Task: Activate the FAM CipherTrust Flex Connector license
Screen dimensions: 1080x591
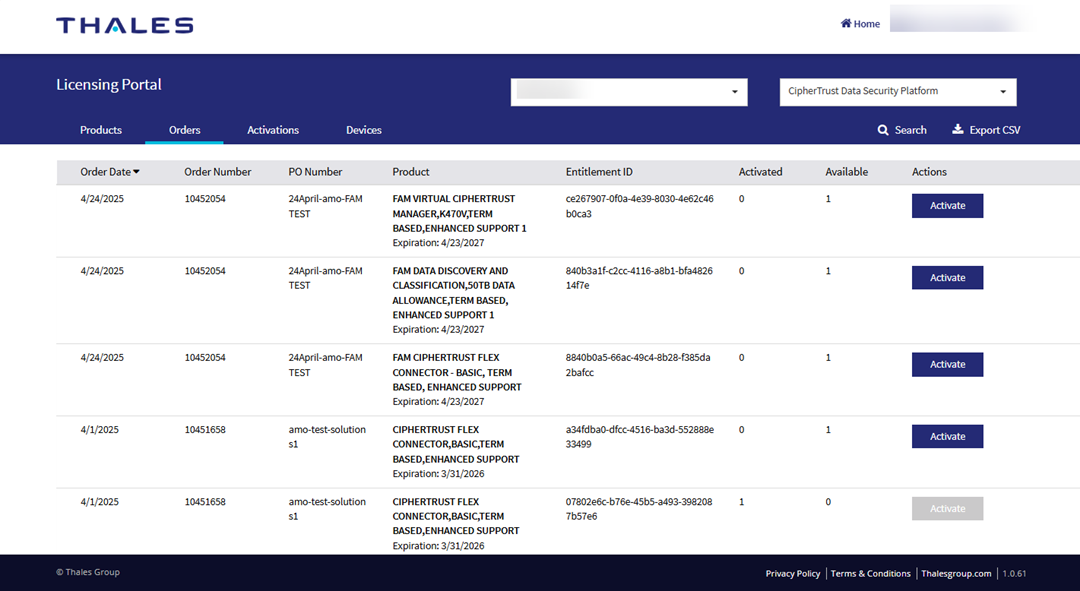Action: [946, 364]
